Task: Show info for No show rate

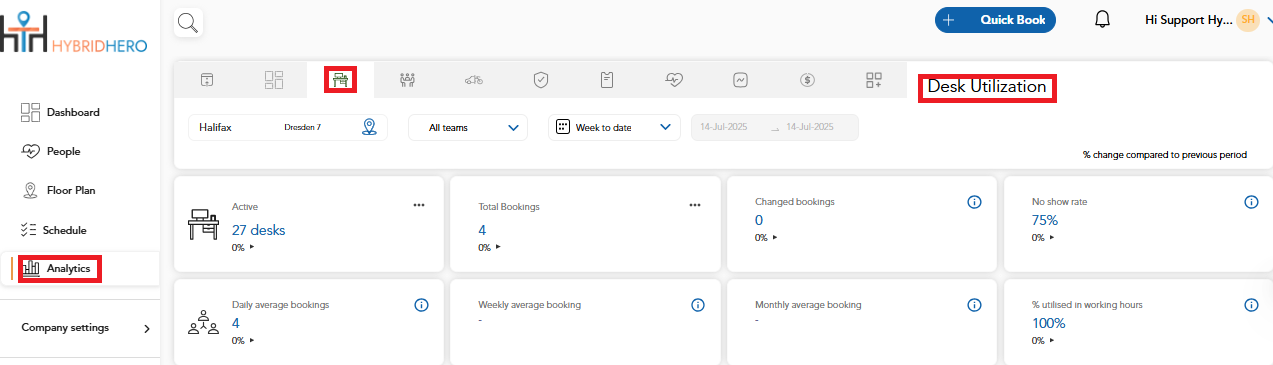Action: point(1250,202)
